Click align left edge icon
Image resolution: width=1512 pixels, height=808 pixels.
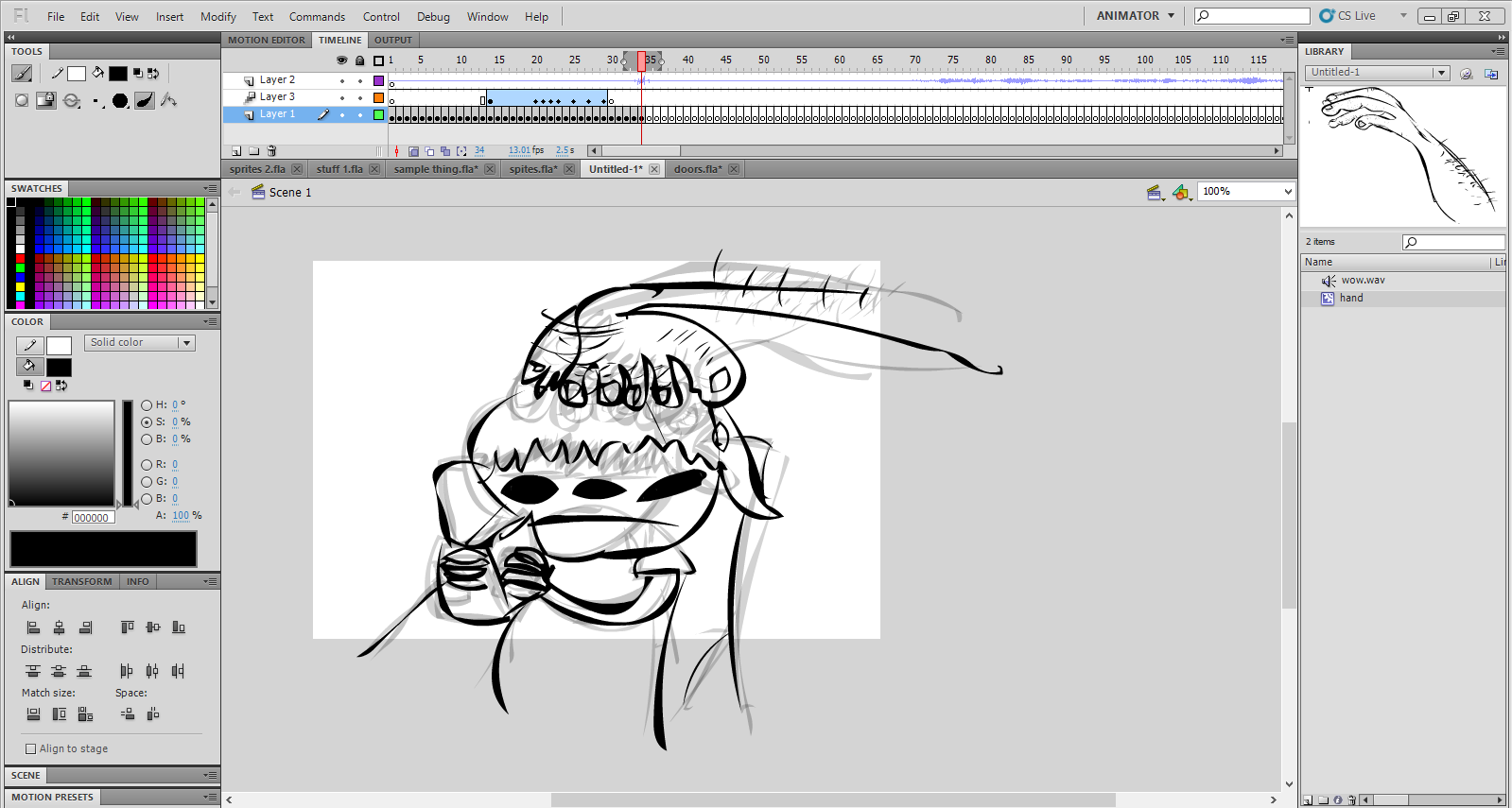pos(33,627)
